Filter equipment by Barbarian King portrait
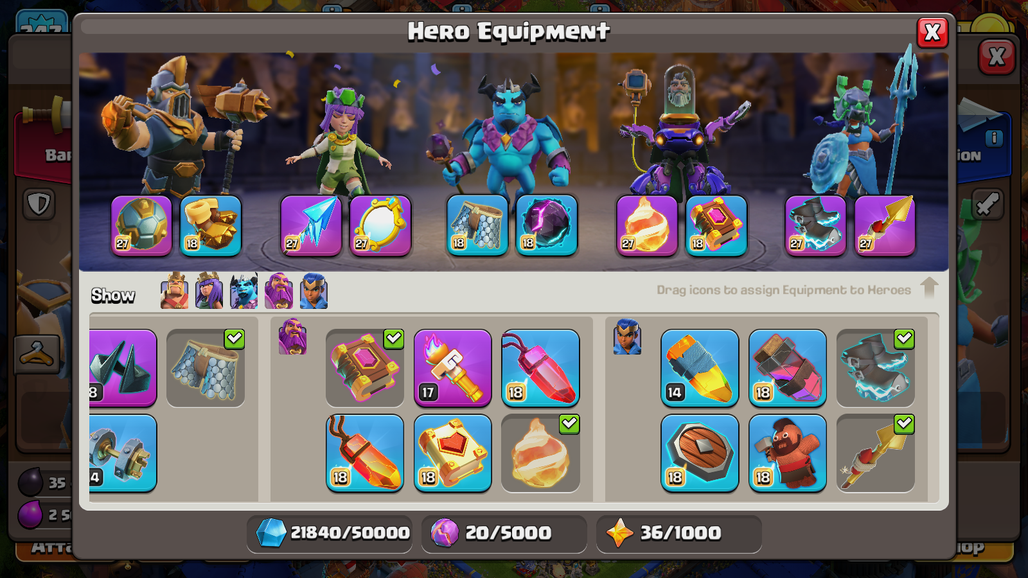The height and width of the screenshot is (578, 1028). pos(174,291)
